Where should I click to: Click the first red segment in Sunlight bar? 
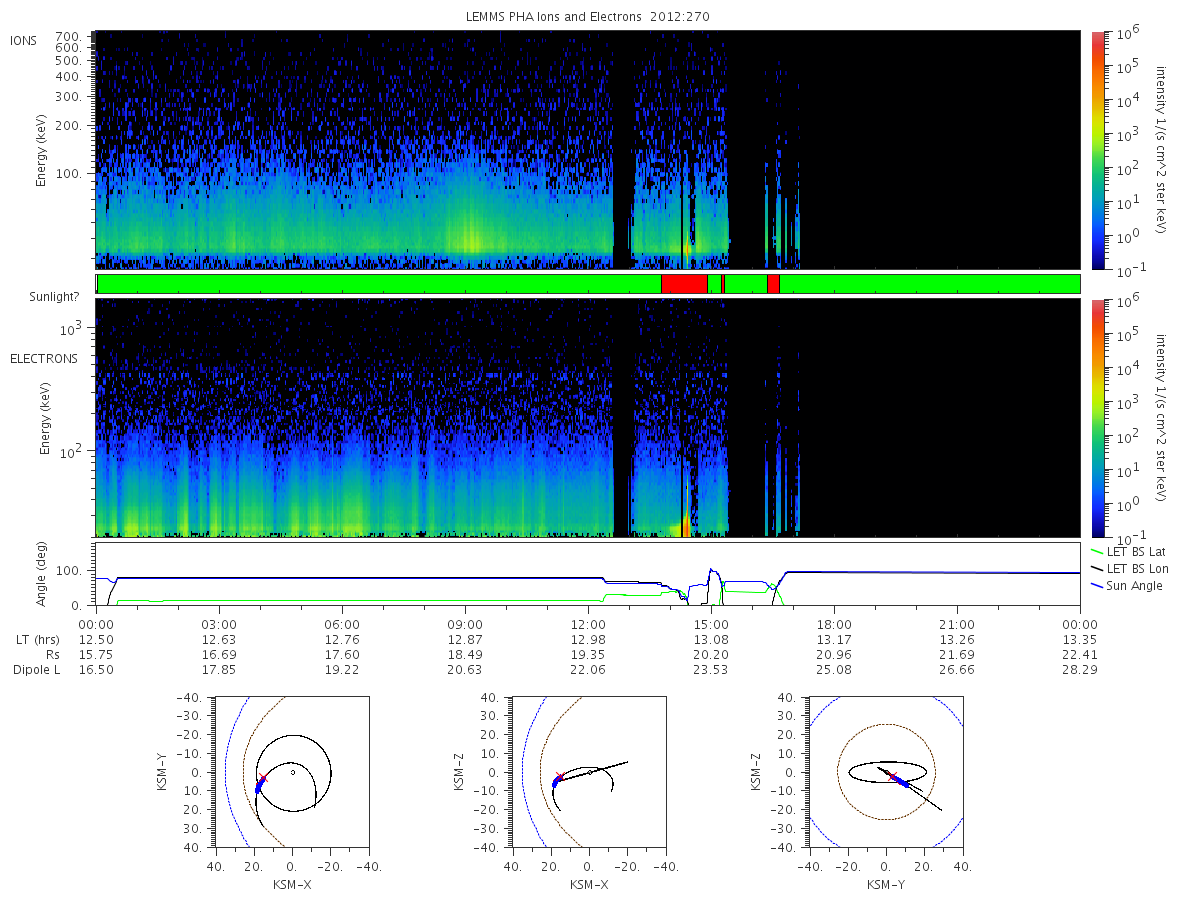point(684,284)
